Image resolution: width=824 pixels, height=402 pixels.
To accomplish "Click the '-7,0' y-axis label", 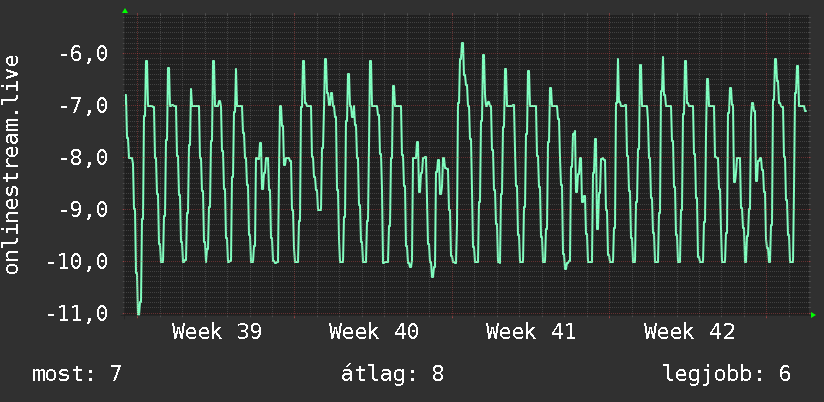I will [x=83, y=106].
